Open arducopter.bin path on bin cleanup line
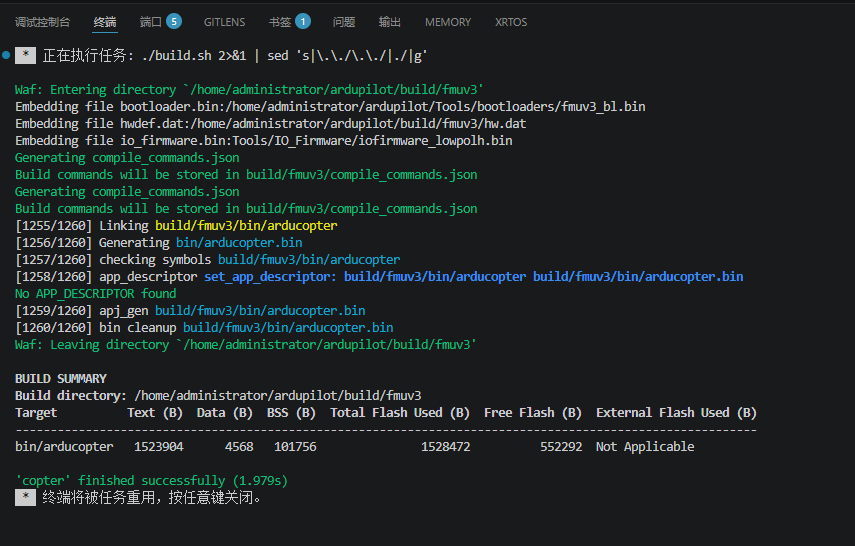 pyautogui.click(x=288, y=327)
